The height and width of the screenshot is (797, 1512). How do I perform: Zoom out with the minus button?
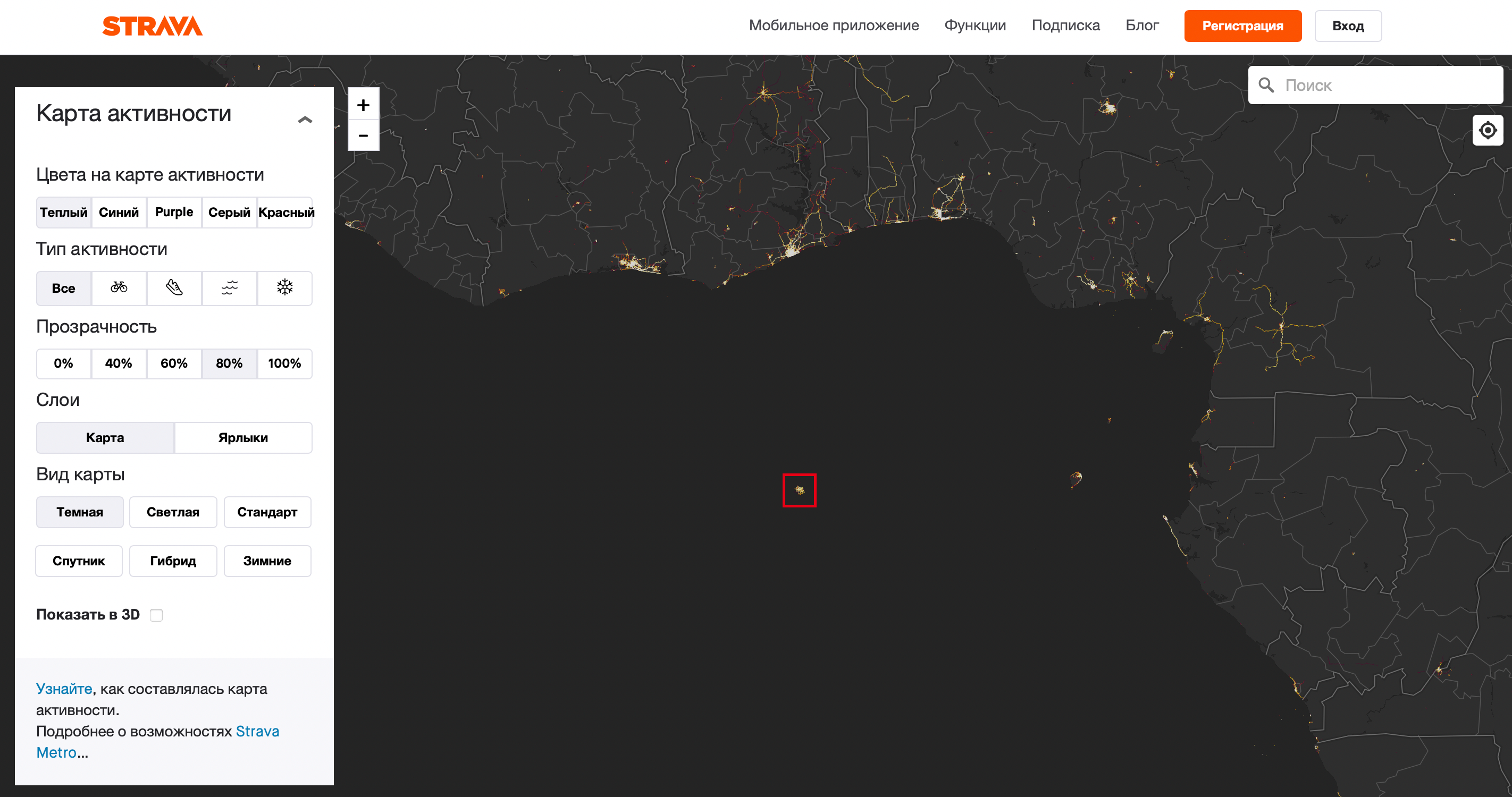363,135
